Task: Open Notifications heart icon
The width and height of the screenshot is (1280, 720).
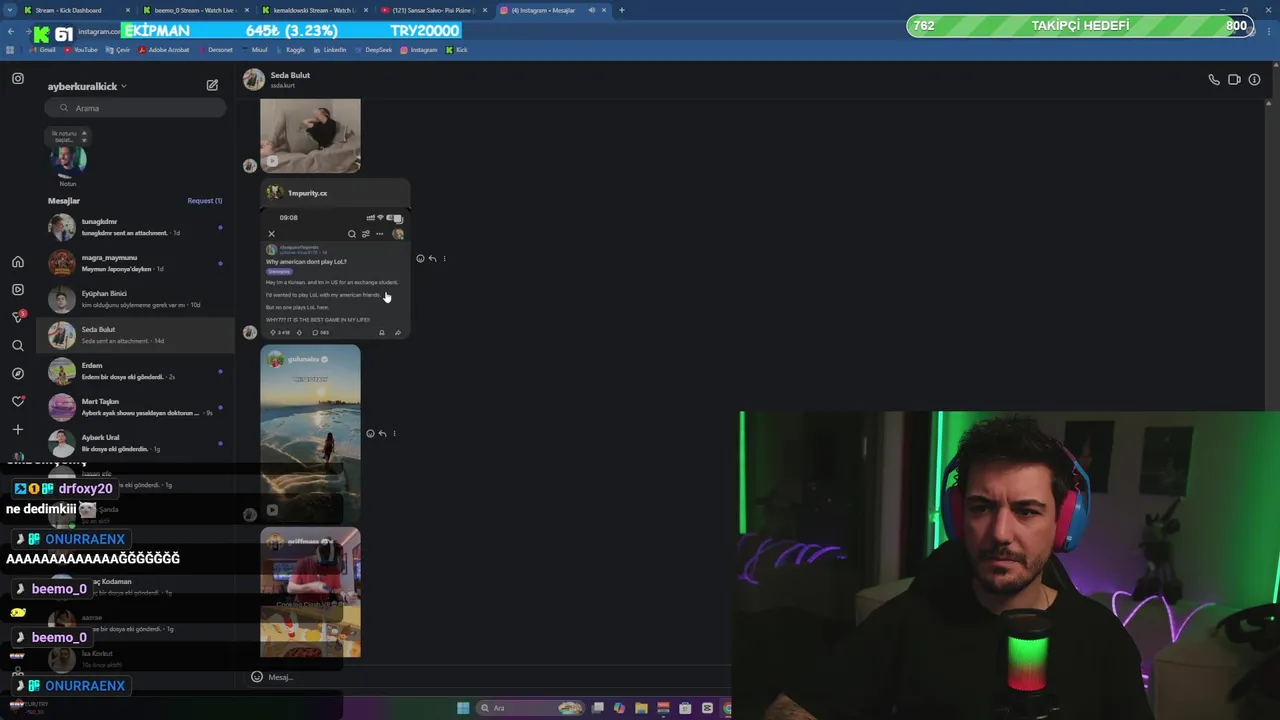Action: pyautogui.click(x=18, y=401)
